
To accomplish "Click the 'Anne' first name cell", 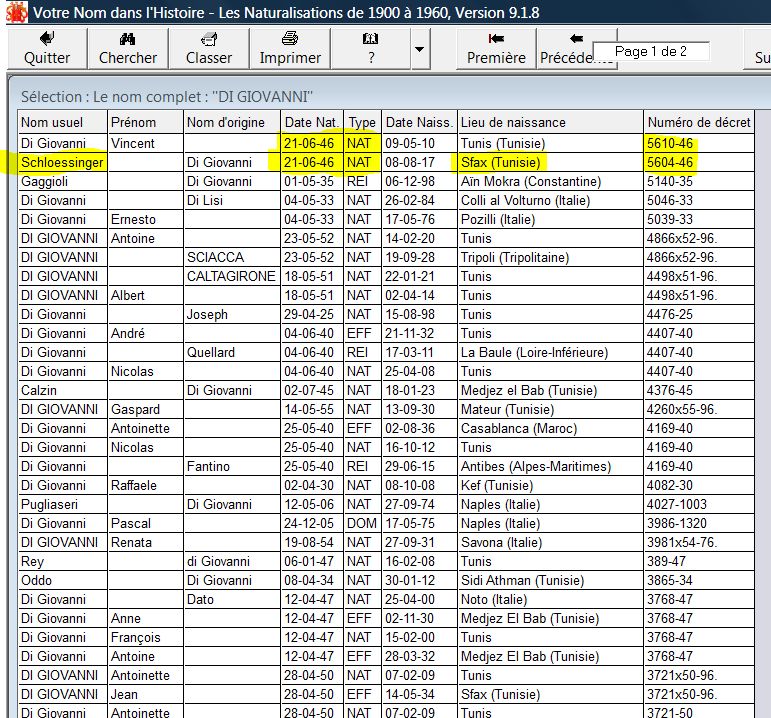I will tap(145, 619).
